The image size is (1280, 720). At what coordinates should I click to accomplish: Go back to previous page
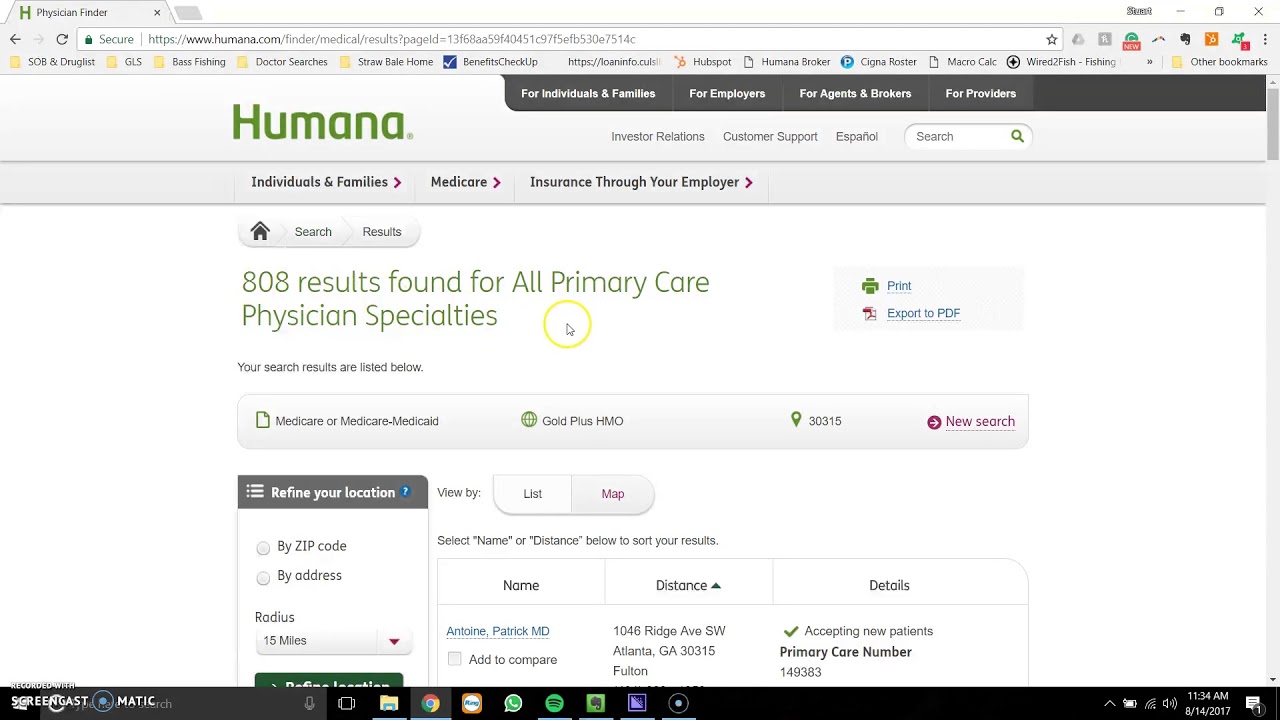15,39
